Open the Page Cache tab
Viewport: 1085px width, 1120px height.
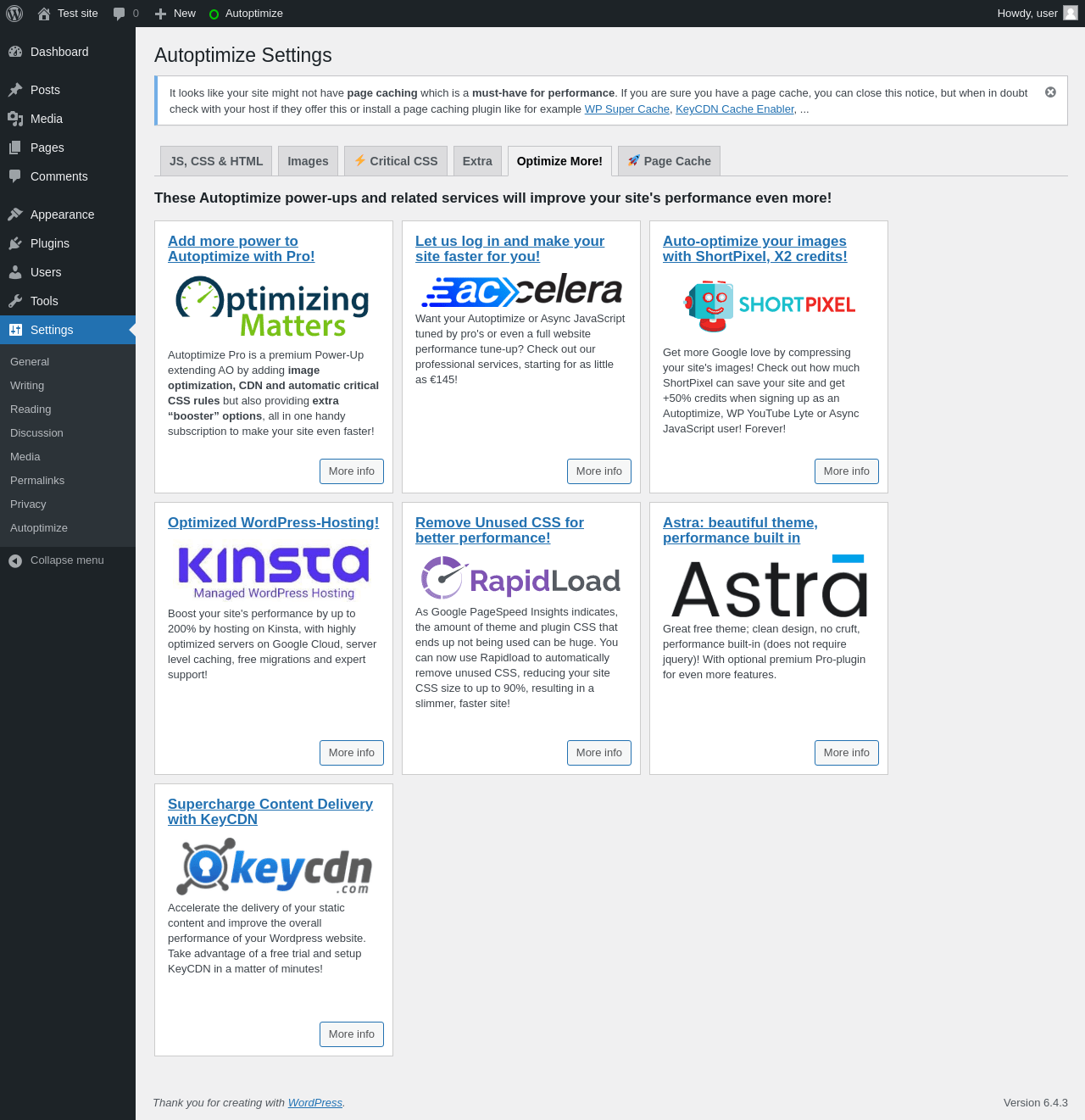(x=669, y=161)
